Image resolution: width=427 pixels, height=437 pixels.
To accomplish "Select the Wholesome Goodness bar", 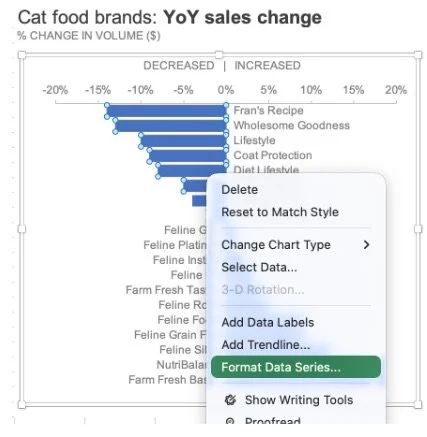I will [171, 126].
